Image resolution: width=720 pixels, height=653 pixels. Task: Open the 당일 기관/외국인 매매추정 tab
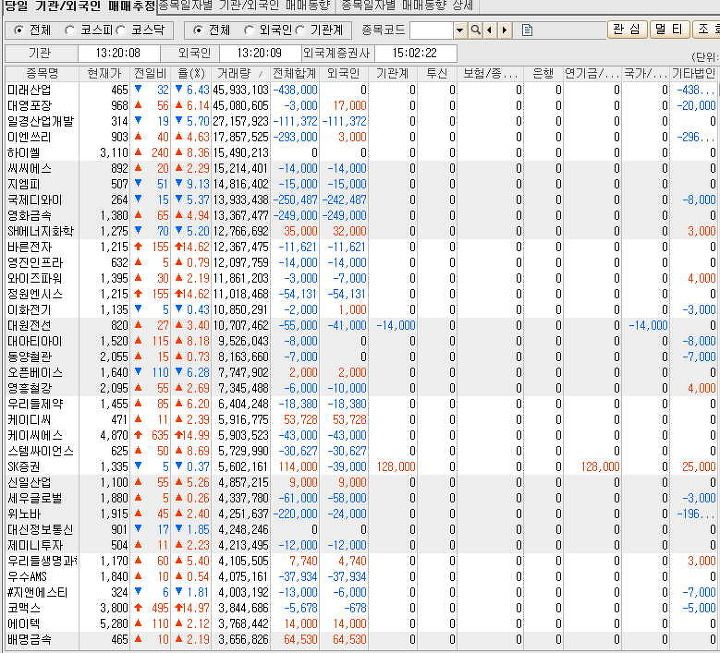pos(79,6)
